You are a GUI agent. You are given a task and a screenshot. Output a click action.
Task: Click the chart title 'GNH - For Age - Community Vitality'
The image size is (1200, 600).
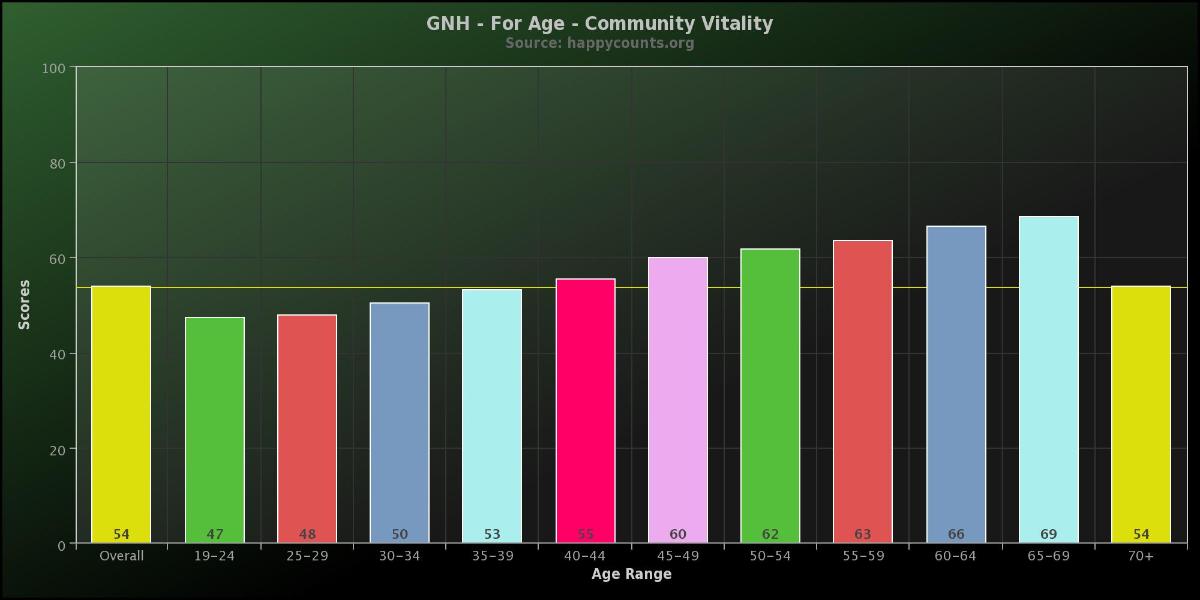coord(599,23)
